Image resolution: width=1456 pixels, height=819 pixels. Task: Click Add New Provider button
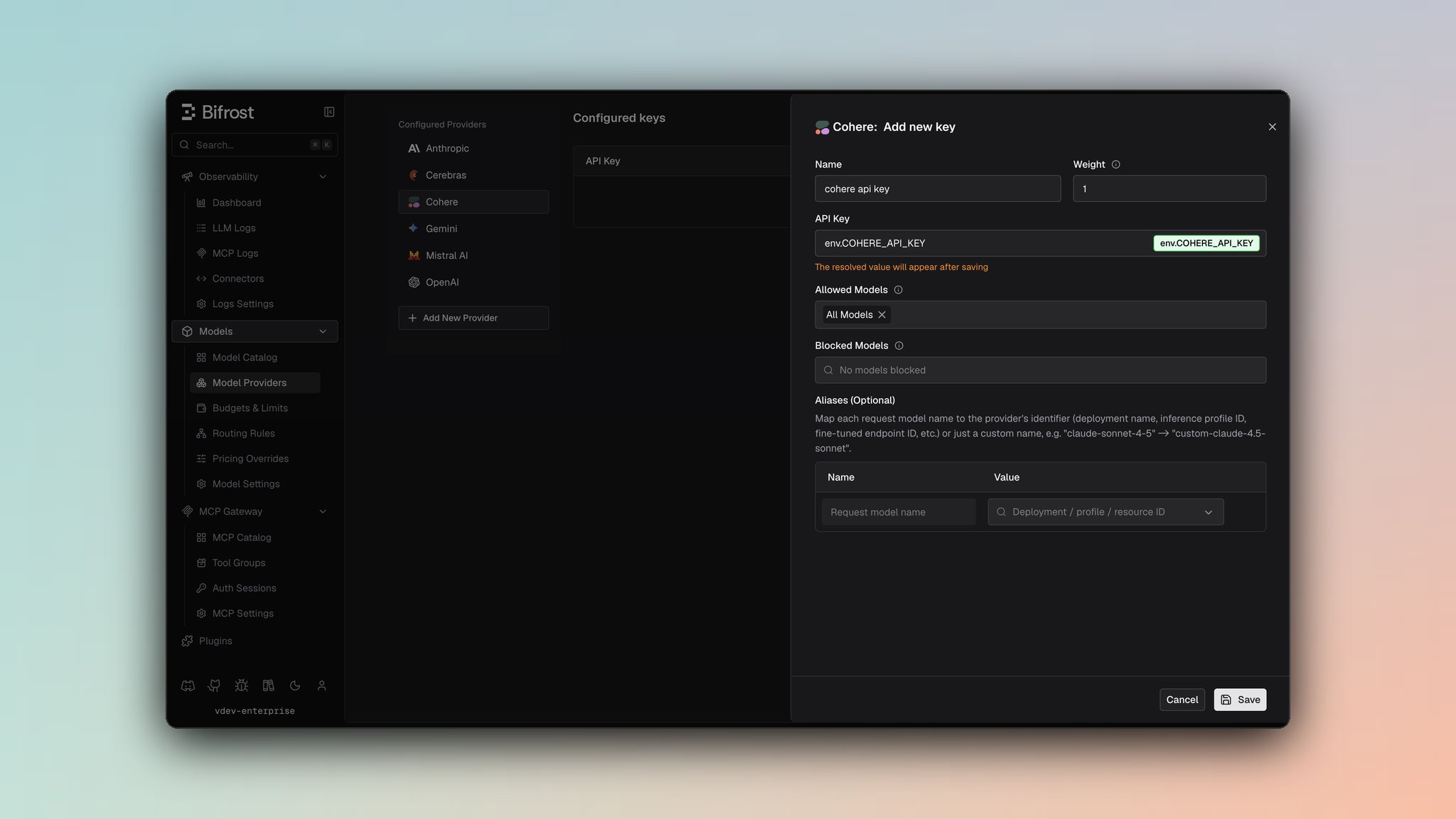(x=473, y=318)
